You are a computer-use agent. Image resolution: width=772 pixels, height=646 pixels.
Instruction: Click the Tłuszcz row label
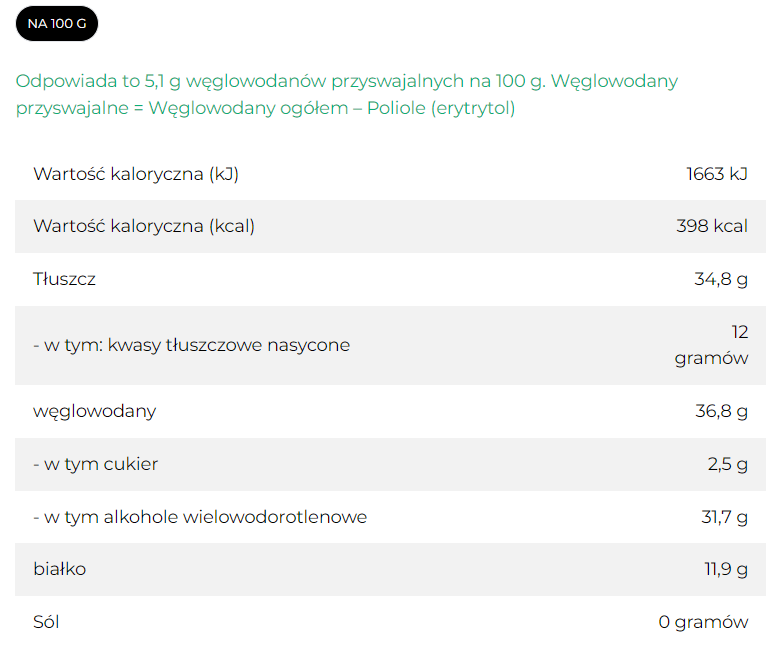point(64,279)
